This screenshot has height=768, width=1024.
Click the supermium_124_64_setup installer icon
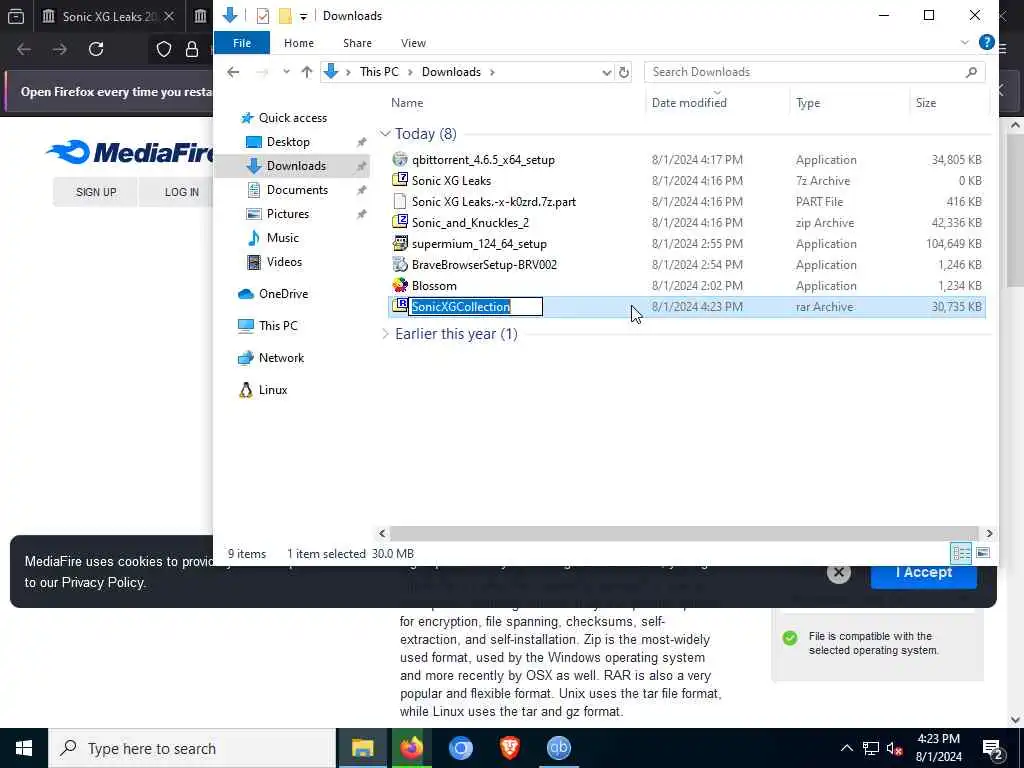[x=400, y=244]
